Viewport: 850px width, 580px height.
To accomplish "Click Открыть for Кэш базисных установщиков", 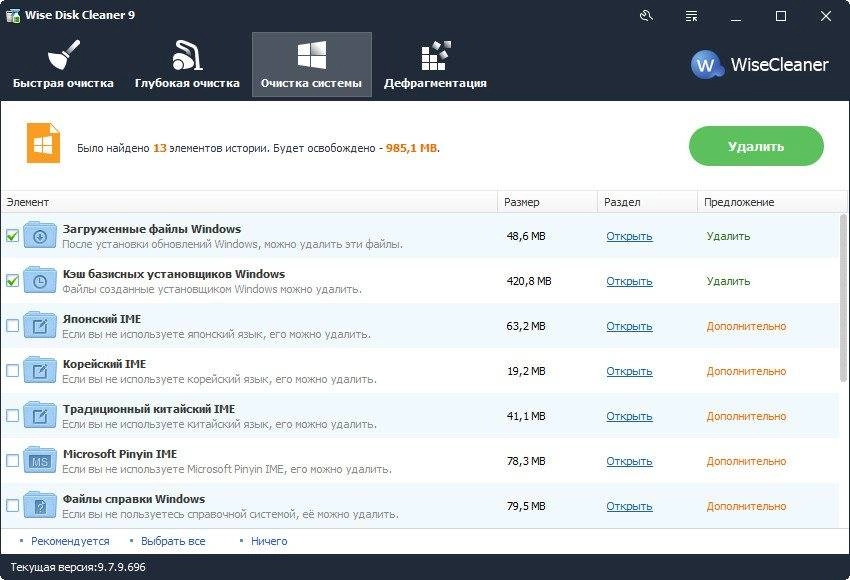I will [629, 281].
